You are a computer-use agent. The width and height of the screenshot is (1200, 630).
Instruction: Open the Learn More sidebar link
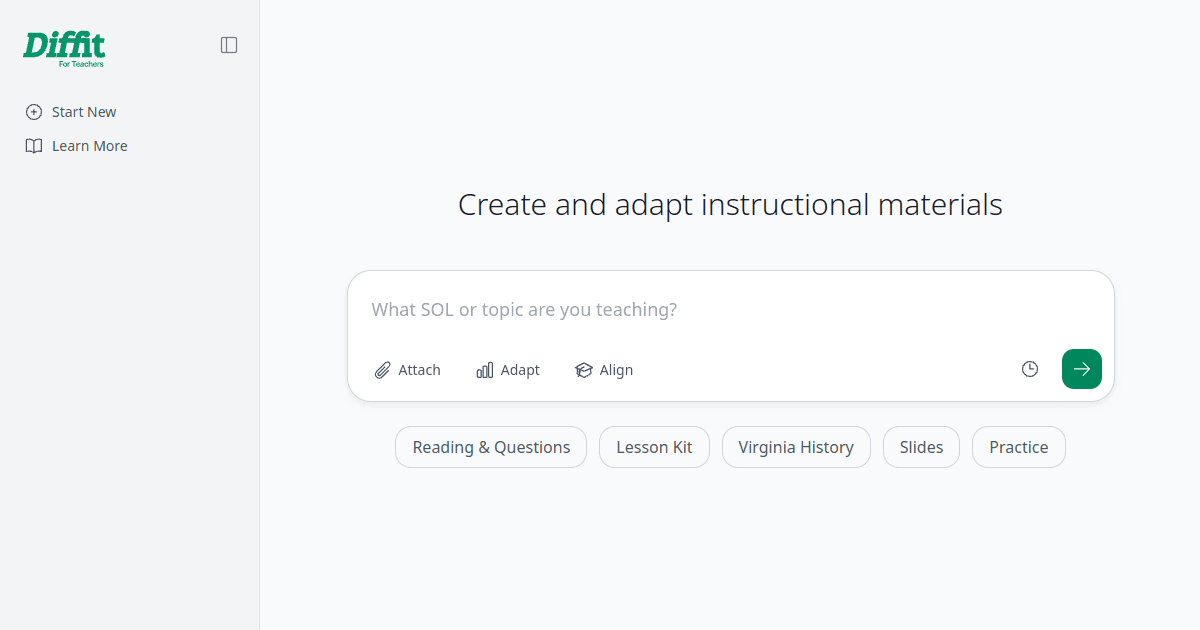77,146
